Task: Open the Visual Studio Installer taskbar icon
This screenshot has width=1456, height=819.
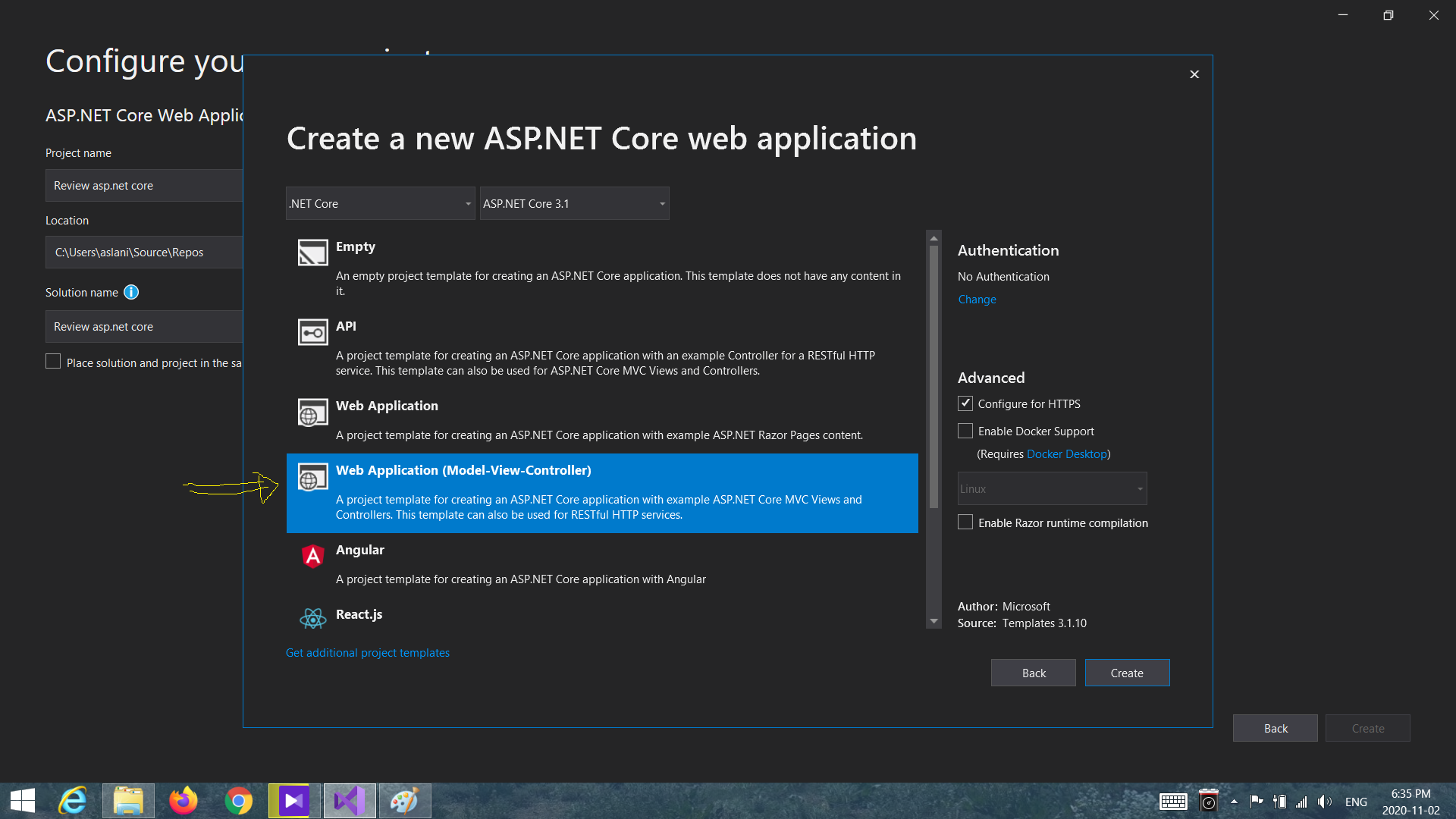Action: tap(293, 801)
